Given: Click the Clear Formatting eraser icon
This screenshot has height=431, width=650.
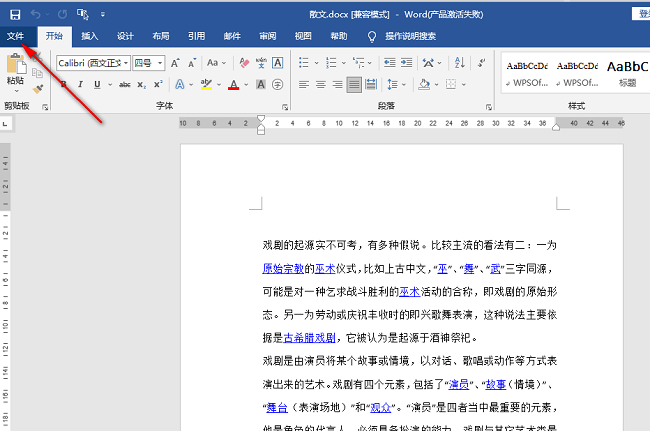Looking at the screenshot, I should [244, 63].
